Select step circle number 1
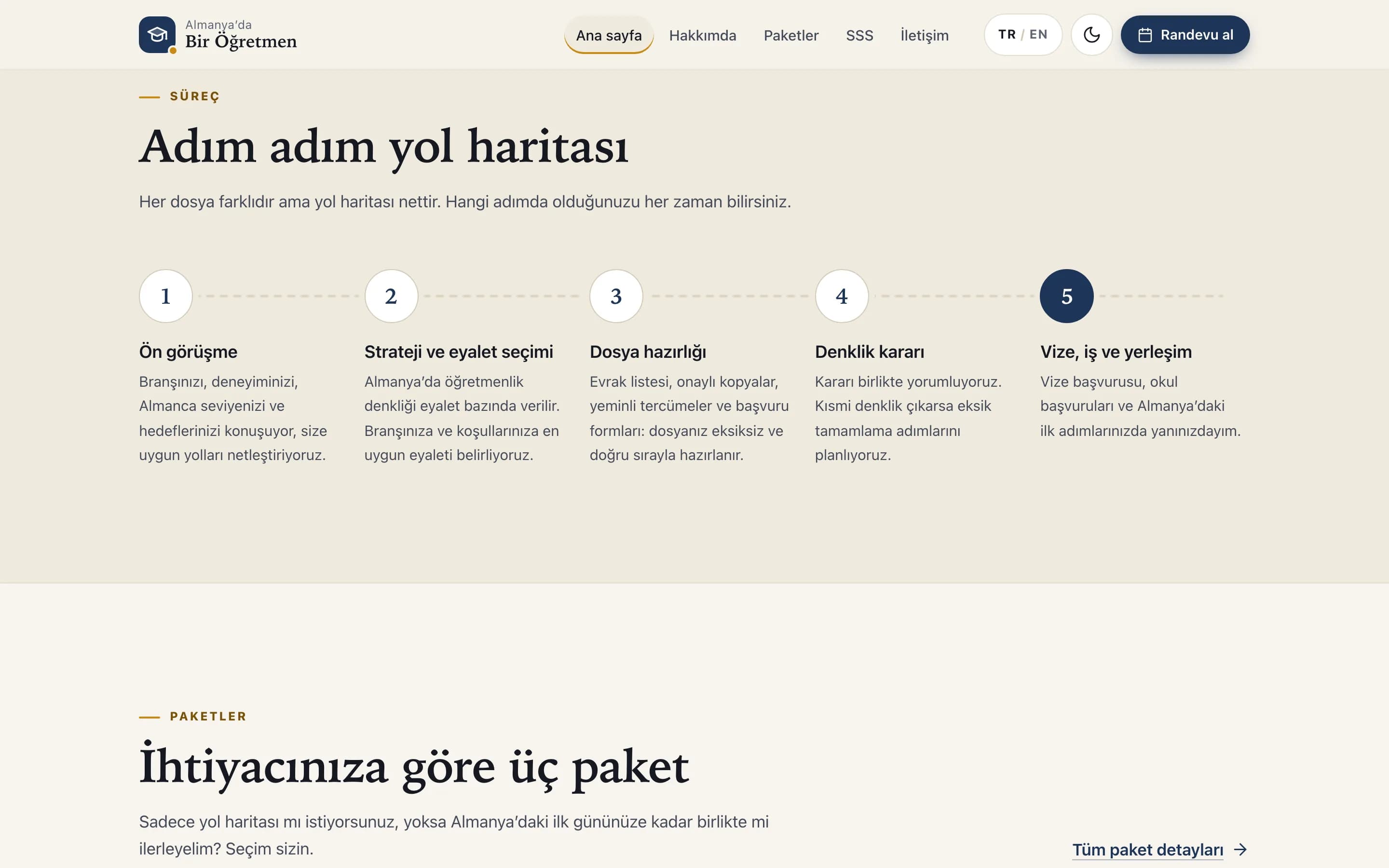Viewport: 1389px width, 868px height. (166, 296)
